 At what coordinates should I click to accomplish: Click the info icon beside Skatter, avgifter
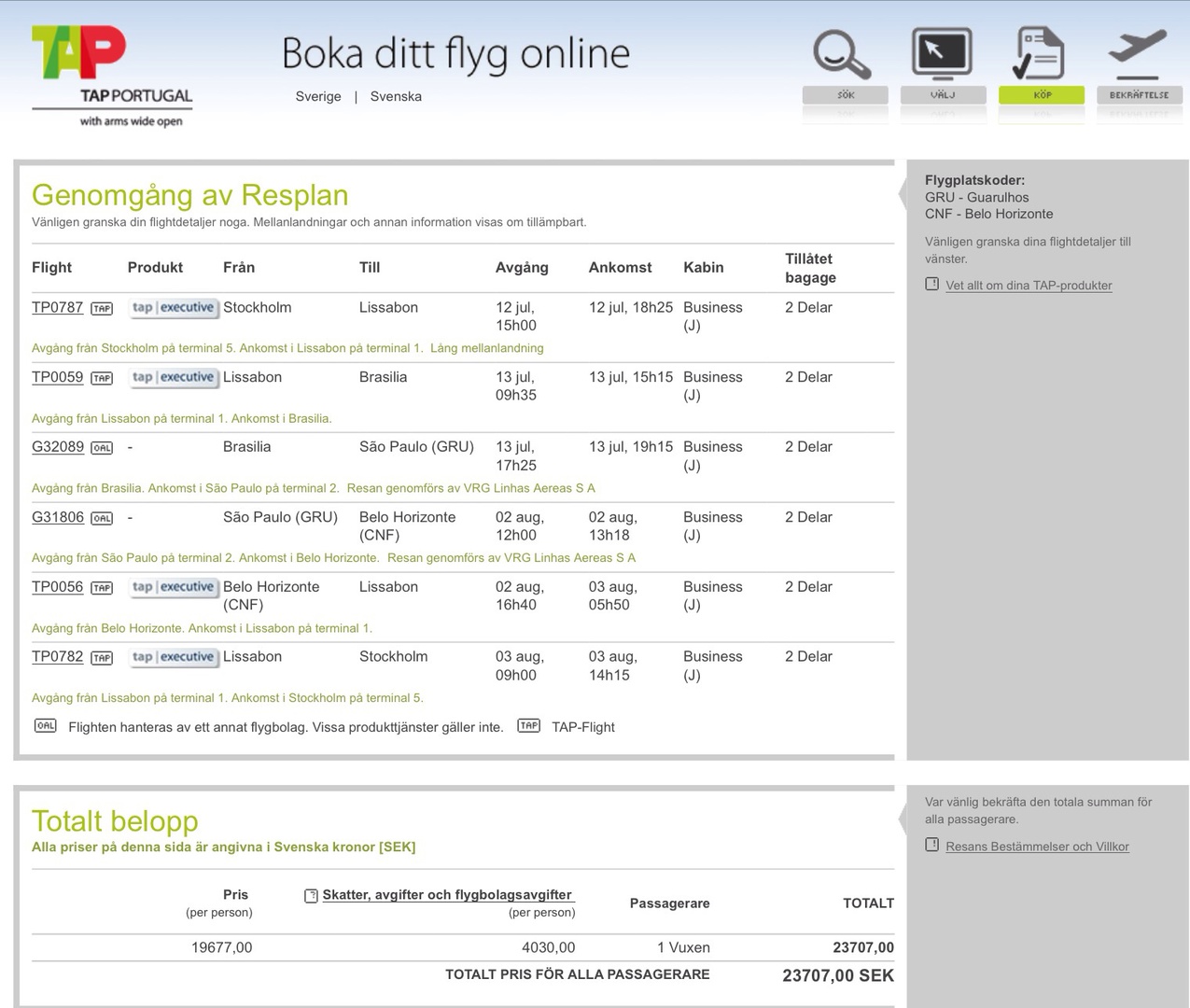tap(311, 896)
